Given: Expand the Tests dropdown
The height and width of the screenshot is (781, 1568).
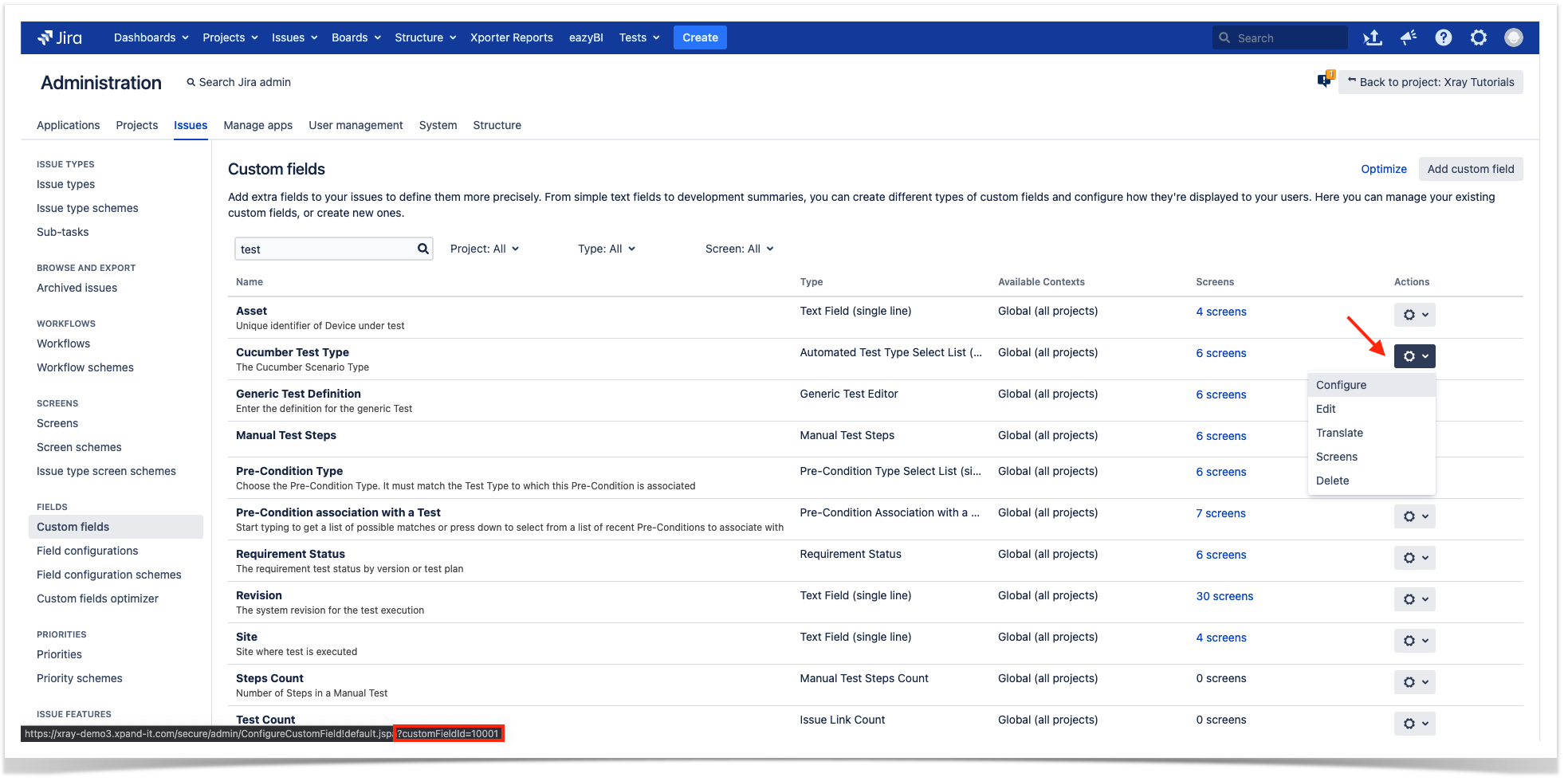Looking at the screenshot, I should tap(639, 37).
